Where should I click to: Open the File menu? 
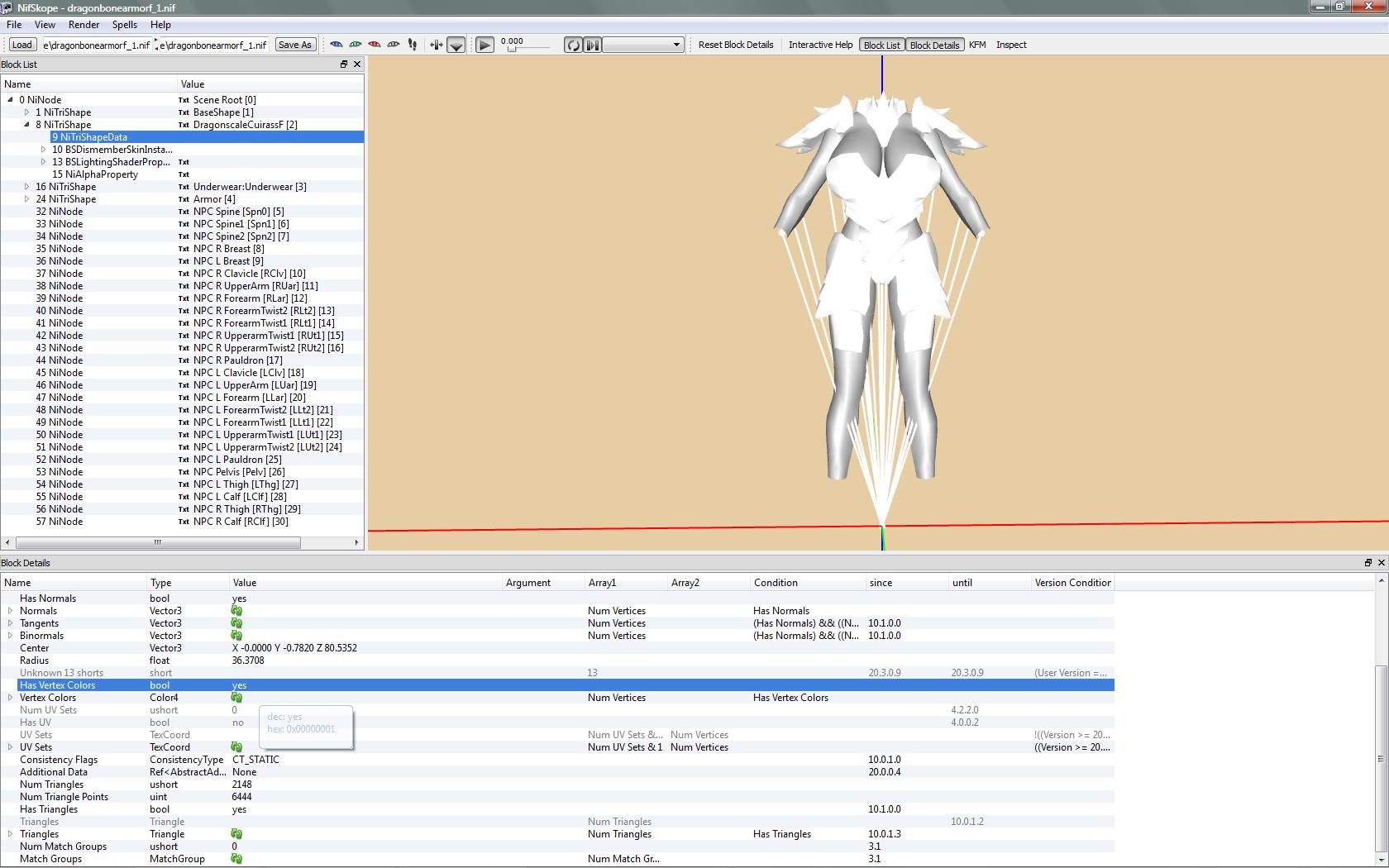(14, 25)
